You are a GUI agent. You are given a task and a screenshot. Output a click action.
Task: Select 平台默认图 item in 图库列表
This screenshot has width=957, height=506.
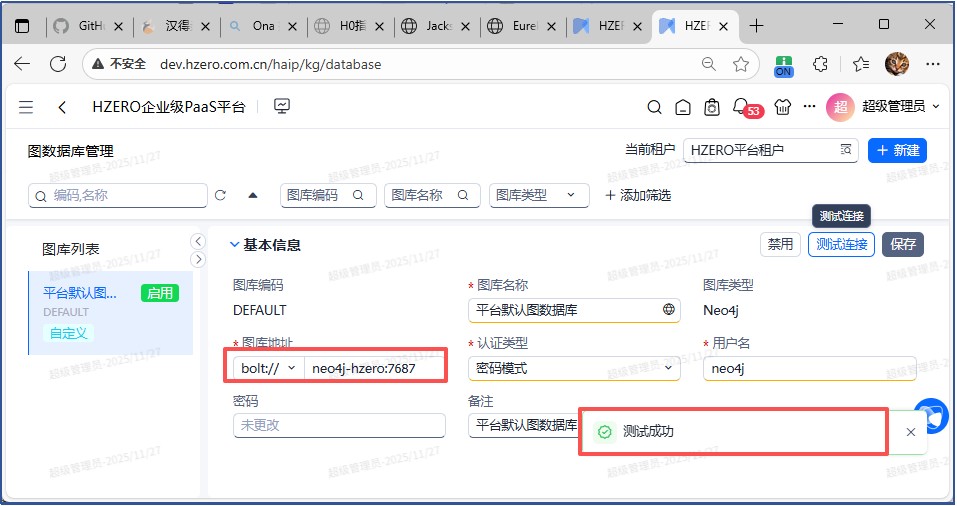click(x=80, y=293)
